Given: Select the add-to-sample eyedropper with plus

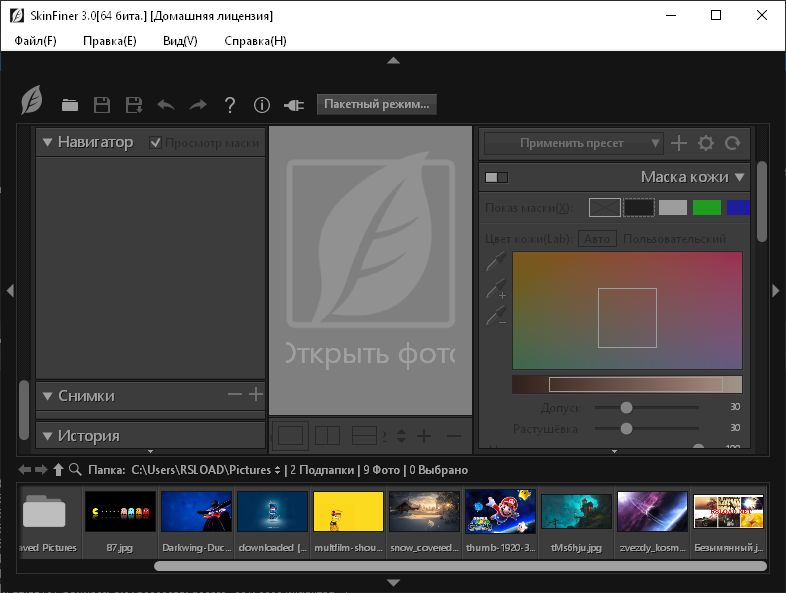Looking at the screenshot, I should (x=496, y=290).
